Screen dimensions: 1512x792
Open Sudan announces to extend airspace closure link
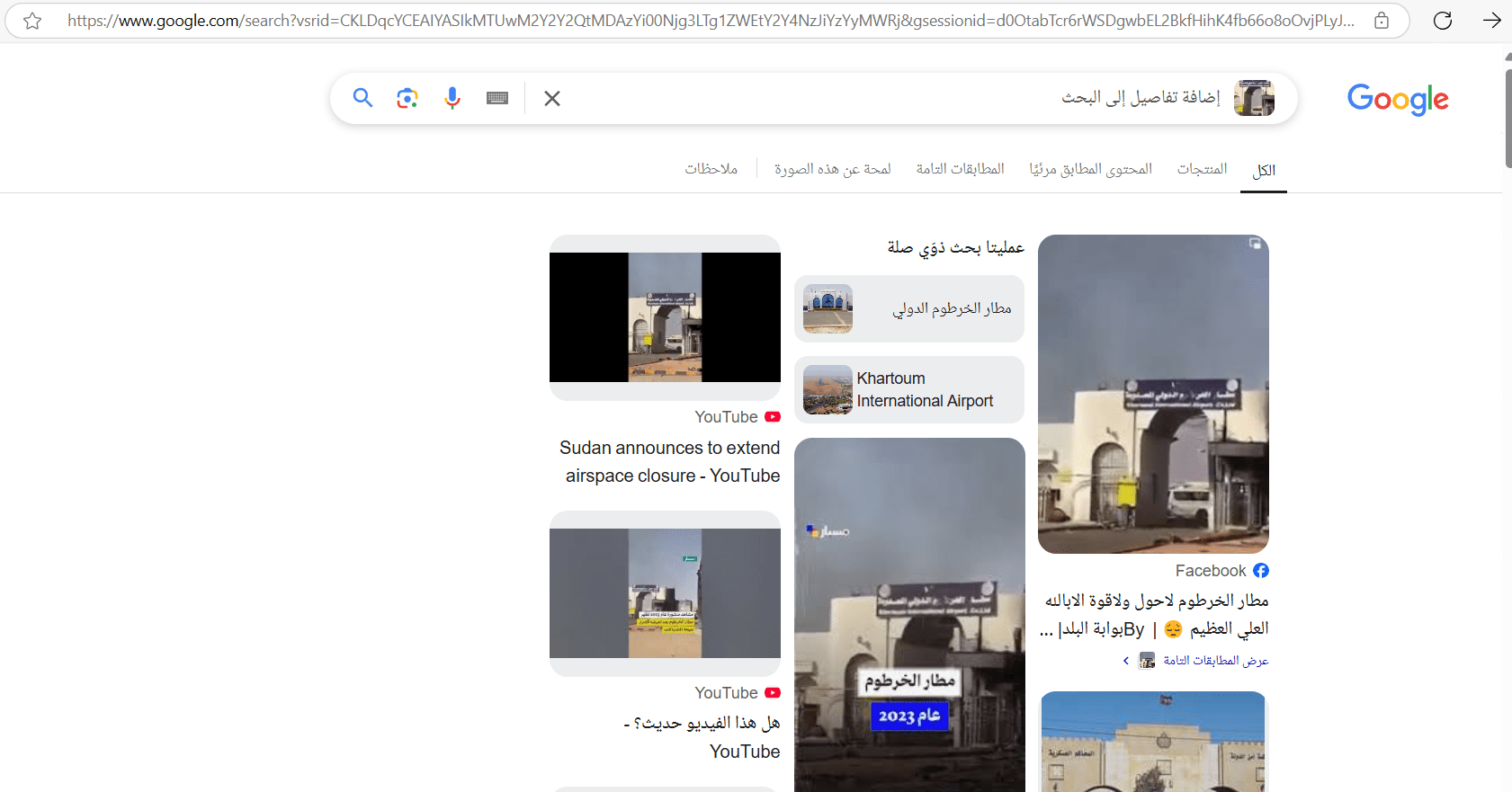coord(670,461)
